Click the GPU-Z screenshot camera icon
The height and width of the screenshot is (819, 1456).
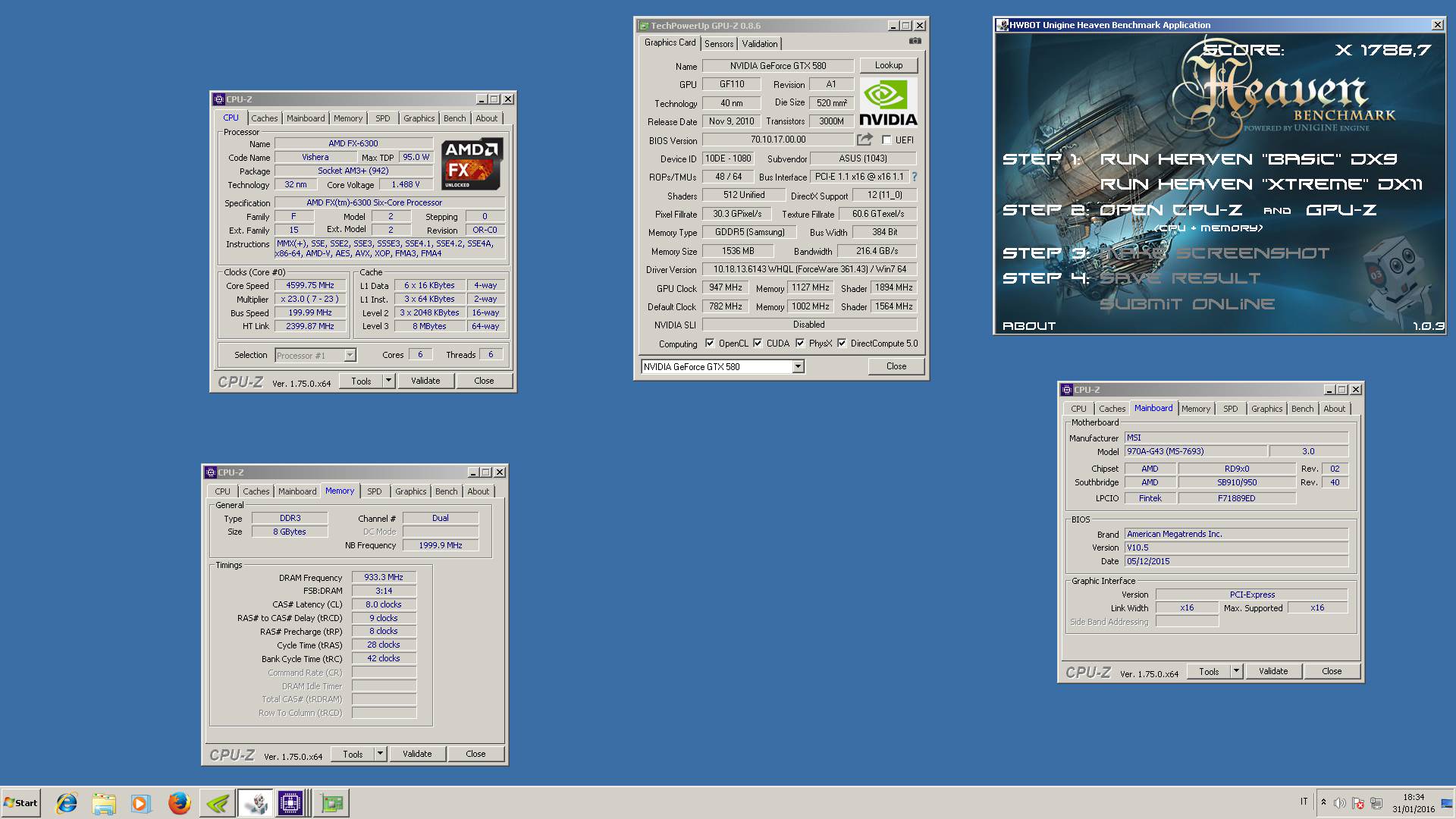915,41
